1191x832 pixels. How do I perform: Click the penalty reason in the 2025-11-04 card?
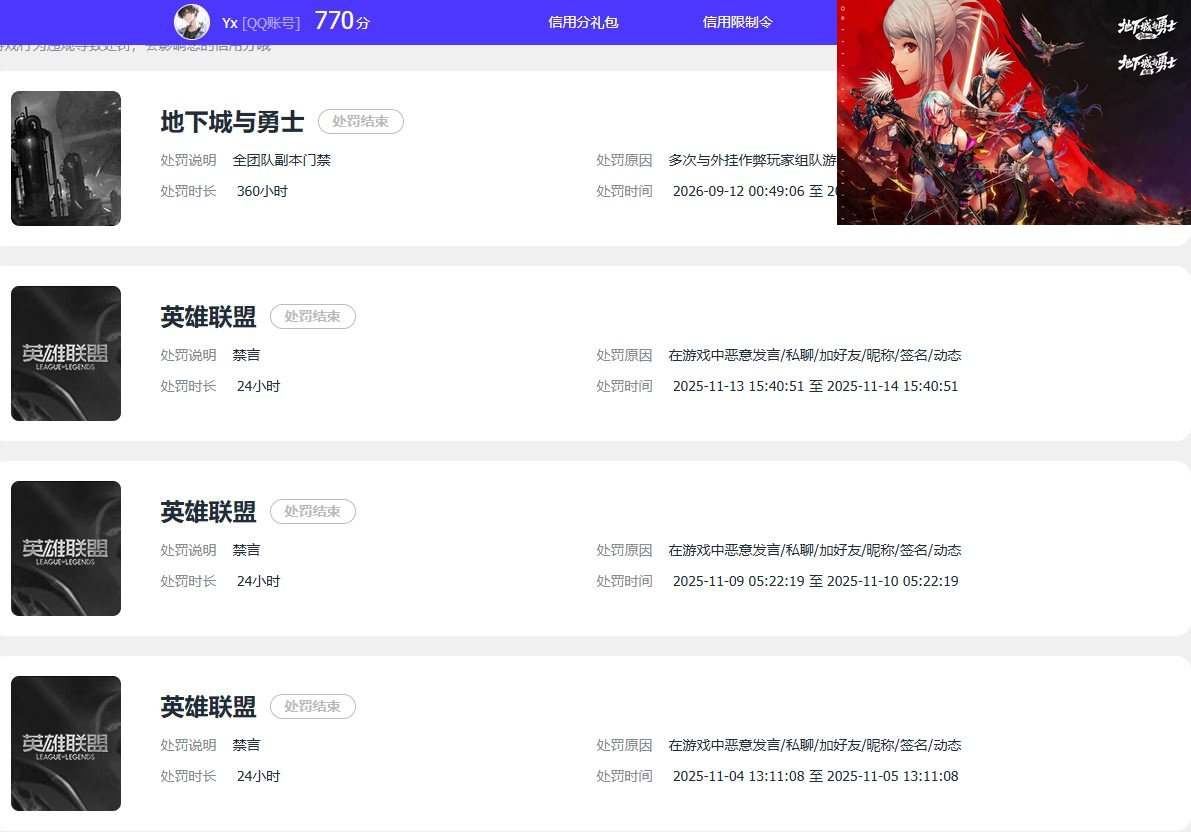pyautogui.click(x=815, y=745)
